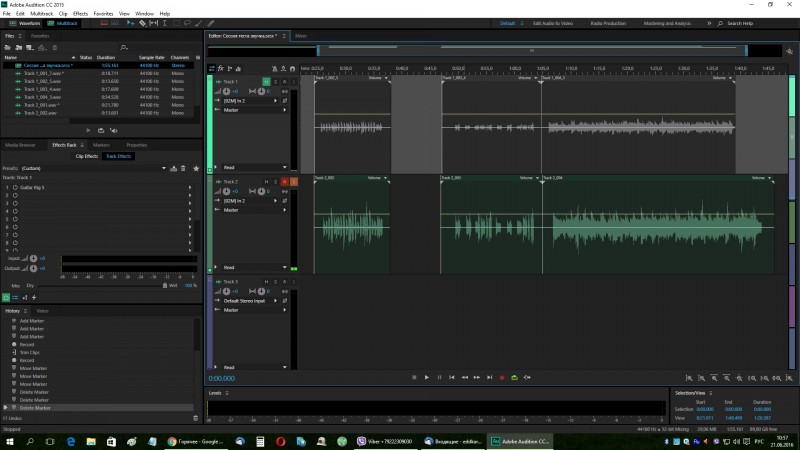
Task: Toggle power for effect slot 2
Action: (15, 195)
